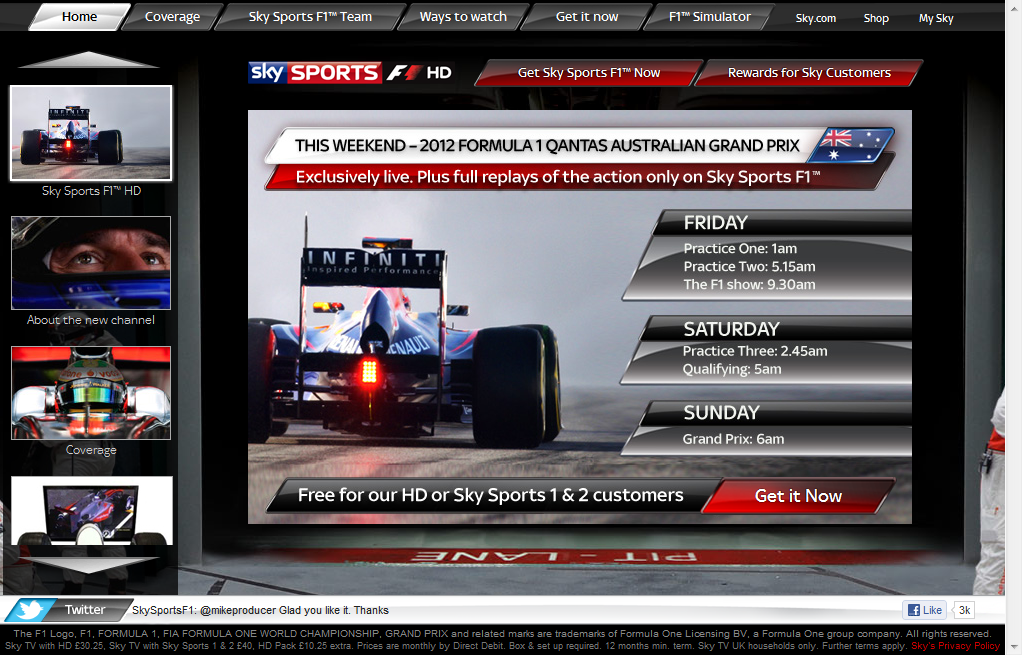Open the Shop link
Viewport: 1022px width, 655px height.
[876, 18]
